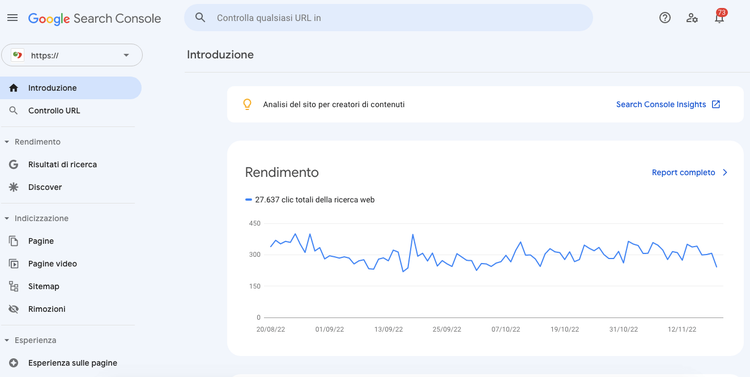The width and height of the screenshot is (750, 377).
Task: Click the pages icon beside Pagine
Action: tap(14, 241)
